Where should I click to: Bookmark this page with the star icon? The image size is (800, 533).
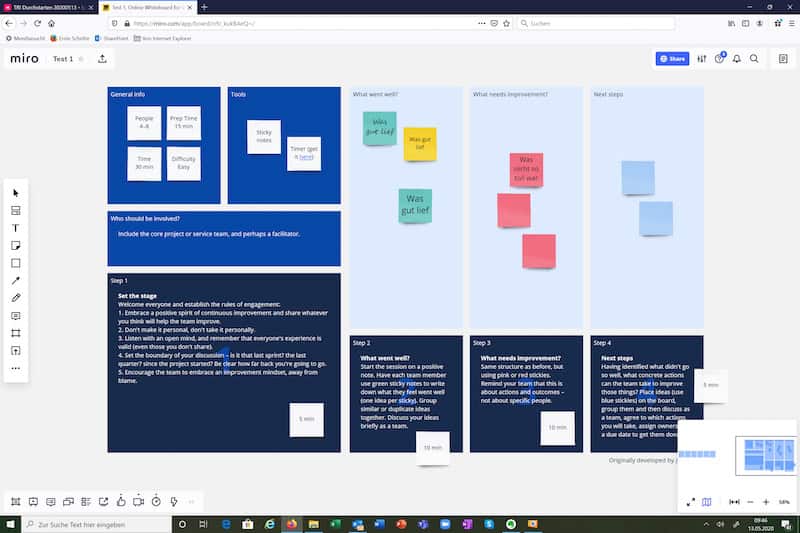506,23
